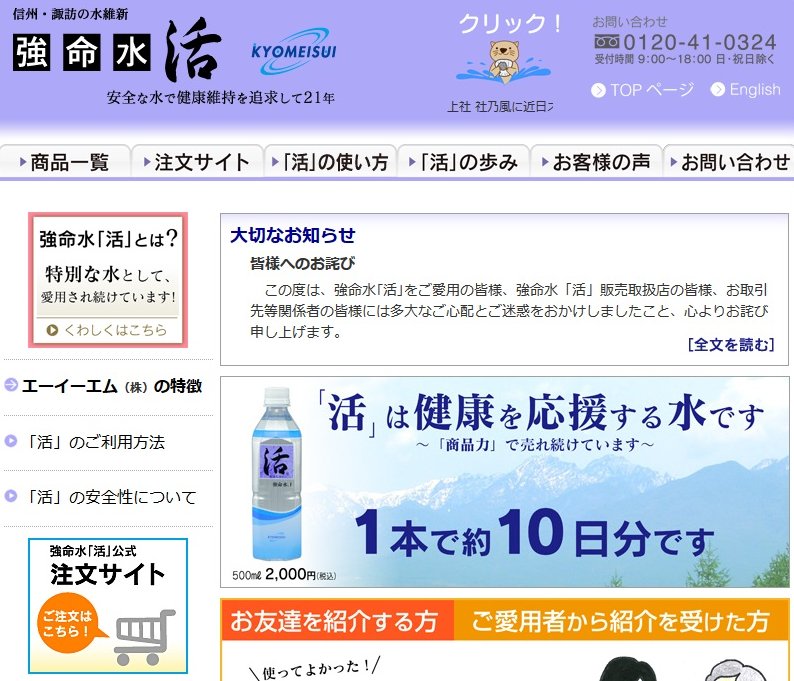Click the お友達を紹介する方 orange banner
This screenshot has width=794, height=681.
337,621
